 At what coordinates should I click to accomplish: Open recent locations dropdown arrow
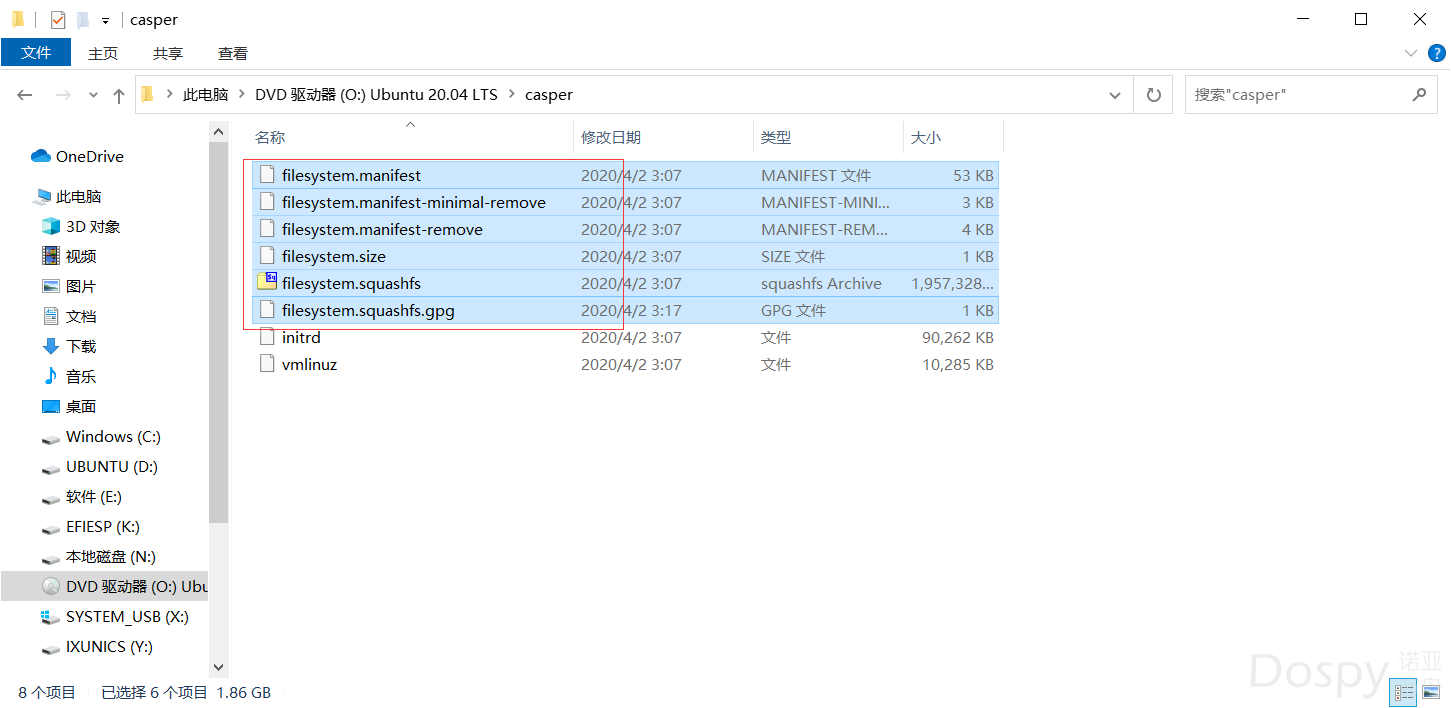[94, 95]
